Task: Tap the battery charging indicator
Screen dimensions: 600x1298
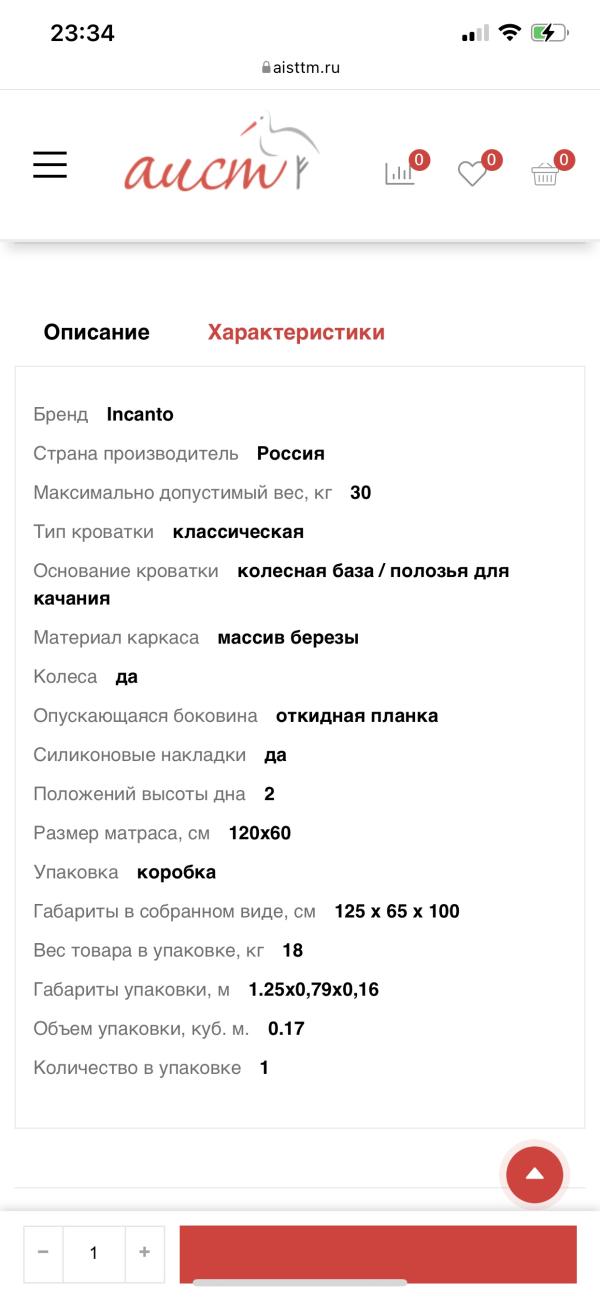Action: (549, 33)
